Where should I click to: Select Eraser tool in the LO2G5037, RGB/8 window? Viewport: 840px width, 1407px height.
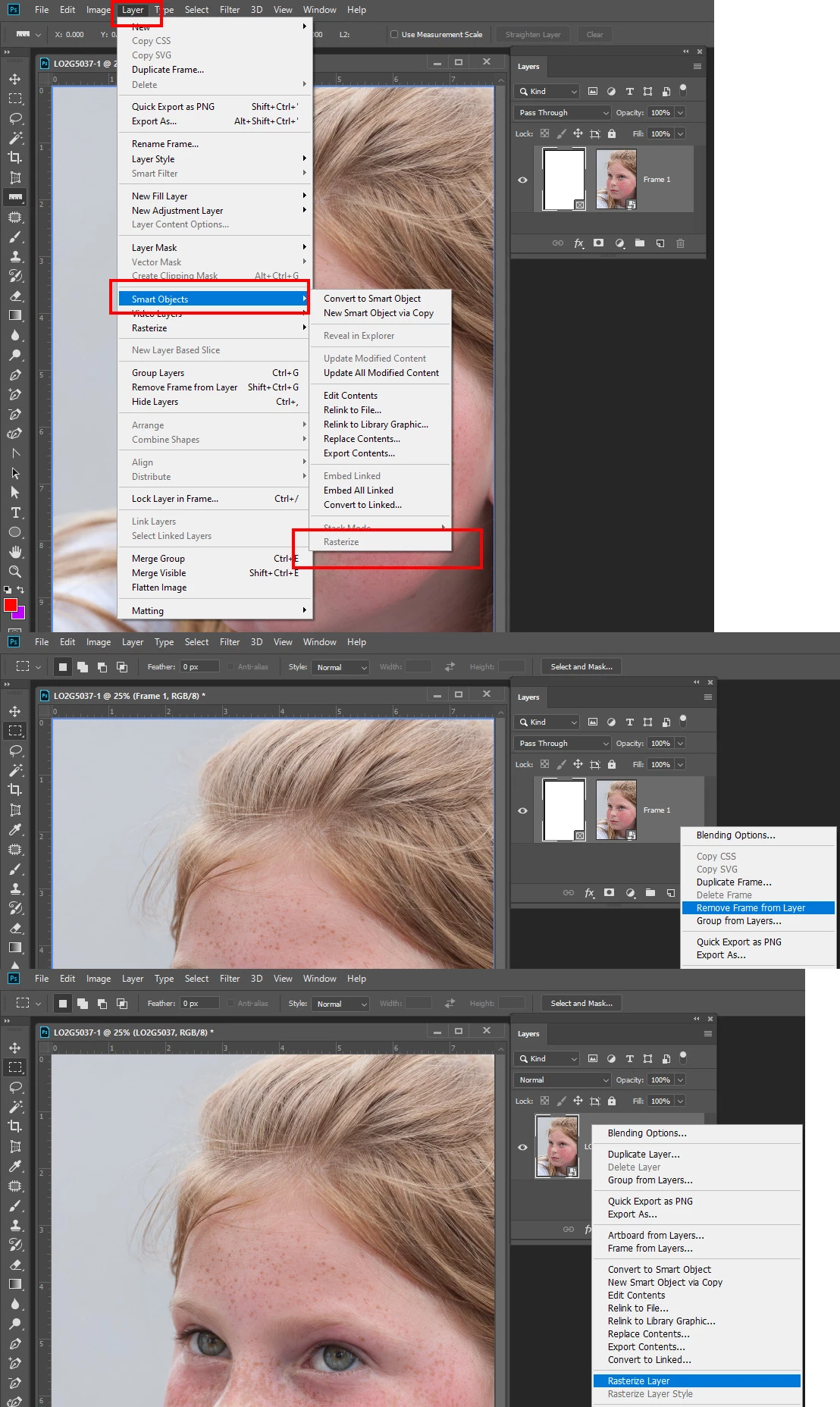point(15,1264)
